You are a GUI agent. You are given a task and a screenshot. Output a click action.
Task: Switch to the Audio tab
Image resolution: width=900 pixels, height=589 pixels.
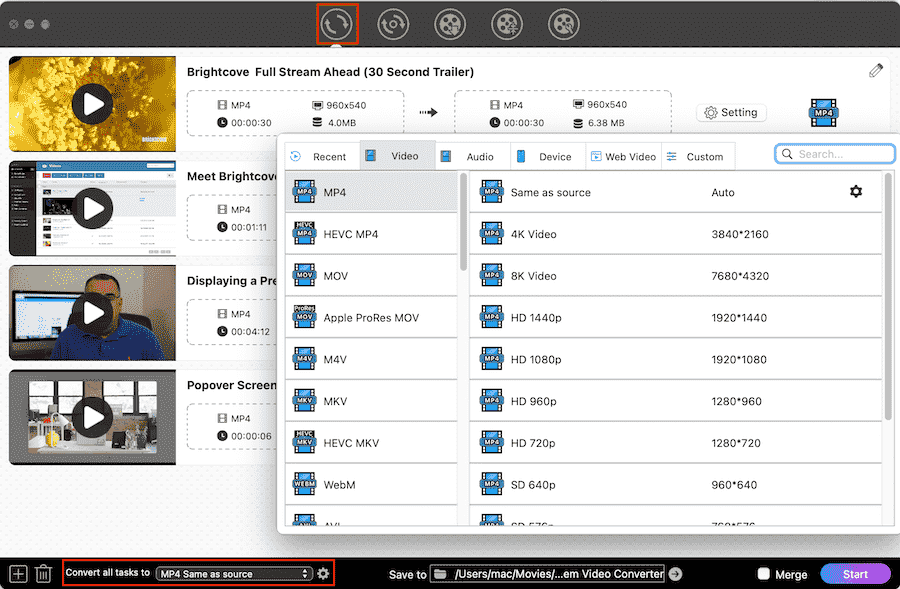472,156
